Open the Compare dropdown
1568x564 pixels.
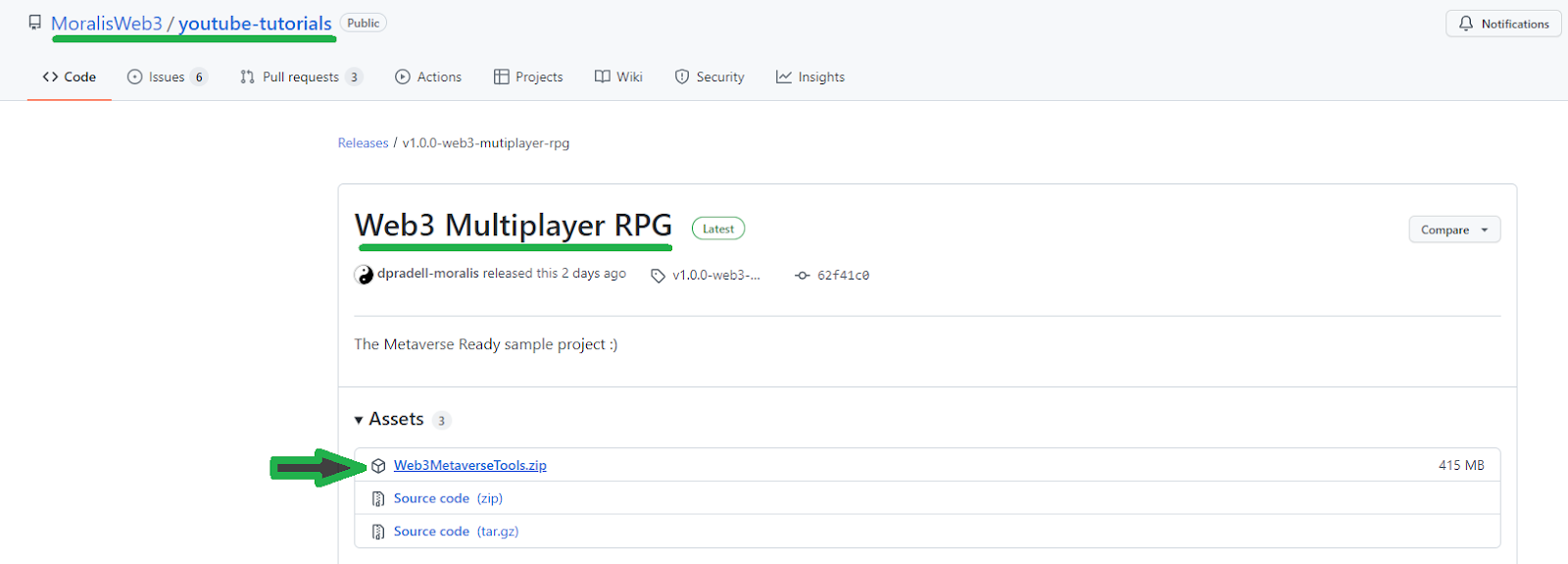1454,230
